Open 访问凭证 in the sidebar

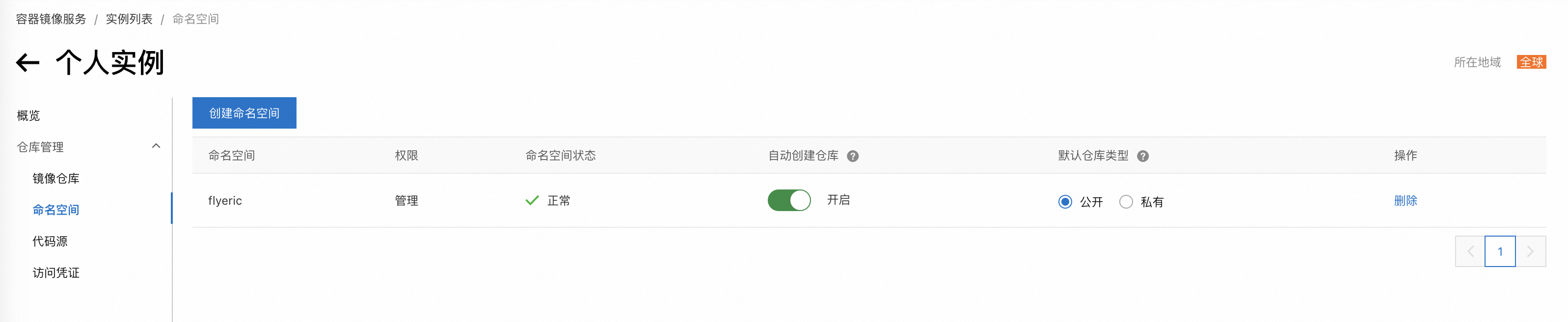pyautogui.click(x=56, y=273)
